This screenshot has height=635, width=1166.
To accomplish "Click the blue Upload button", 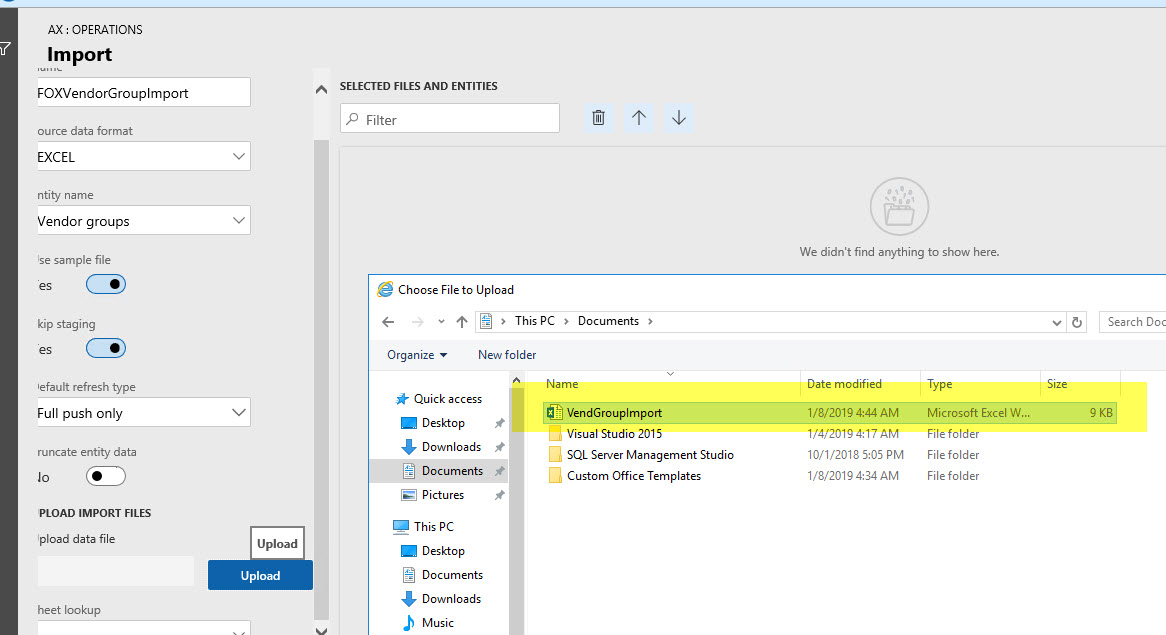I will pos(259,575).
